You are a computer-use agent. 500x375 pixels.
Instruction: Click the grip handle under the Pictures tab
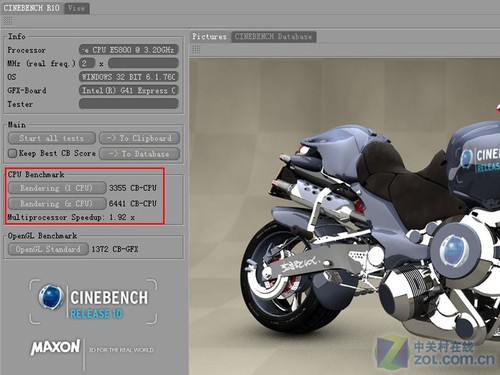point(197,50)
